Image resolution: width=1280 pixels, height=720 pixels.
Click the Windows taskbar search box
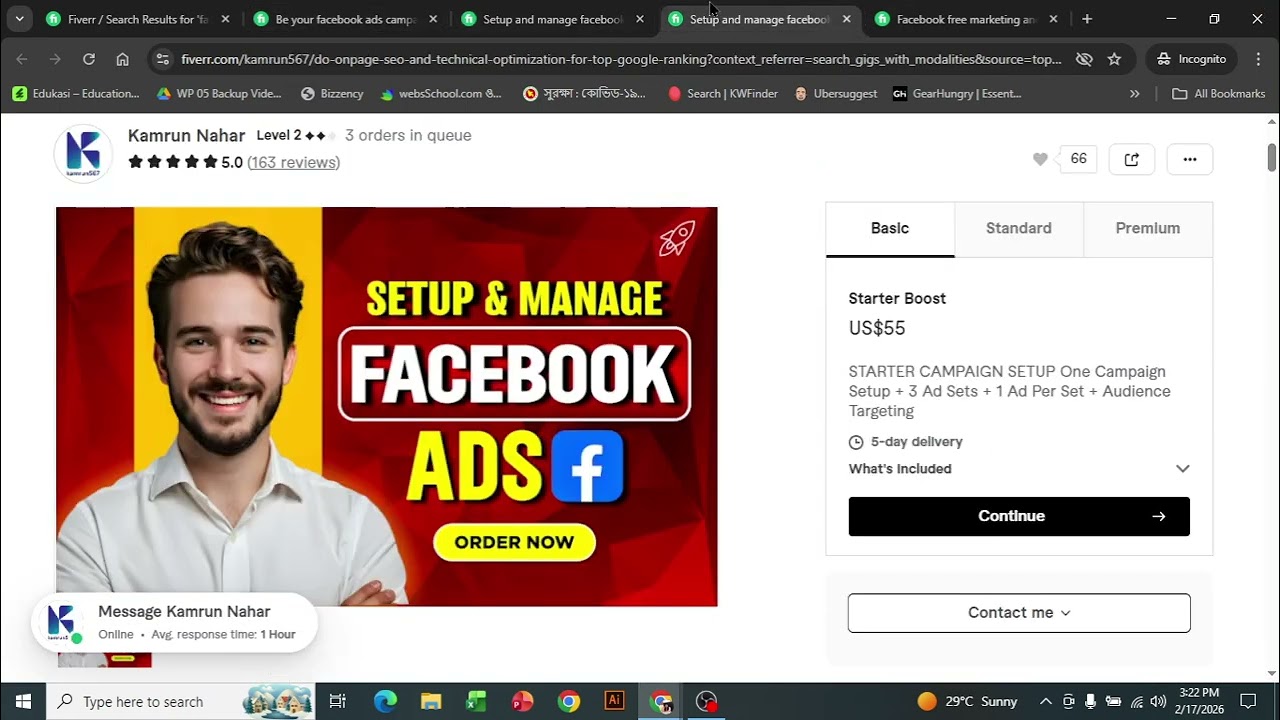(x=181, y=701)
